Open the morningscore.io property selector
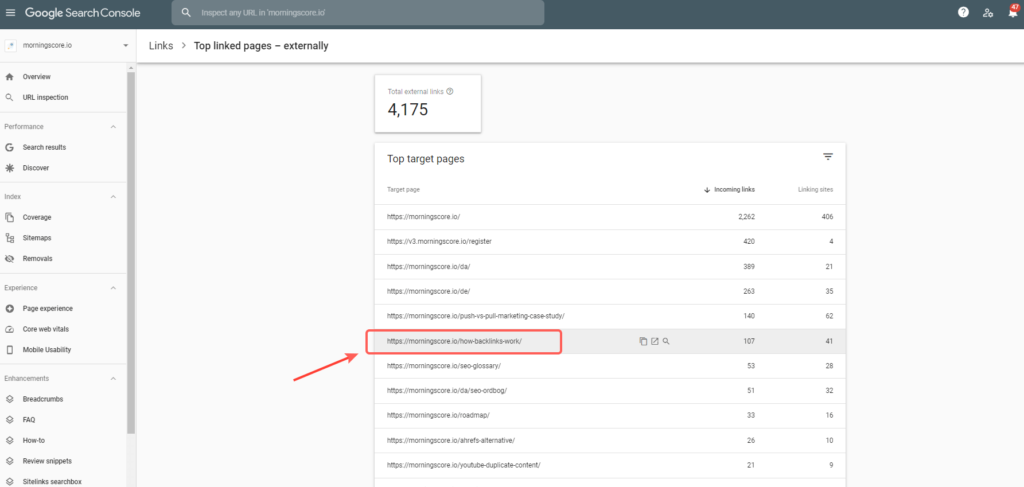This screenshot has height=487, width=1024. click(67, 46)
